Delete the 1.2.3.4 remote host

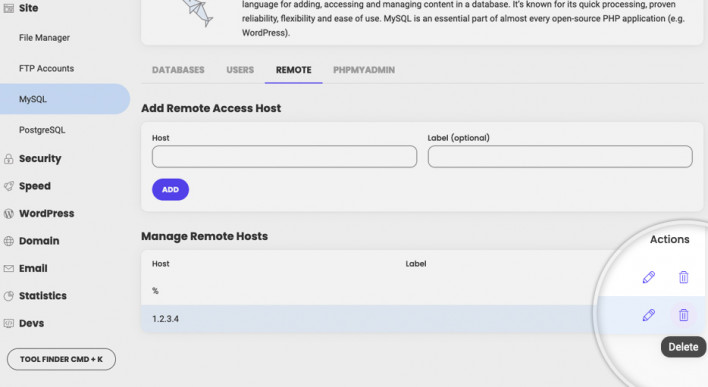(x=684, y=315)
